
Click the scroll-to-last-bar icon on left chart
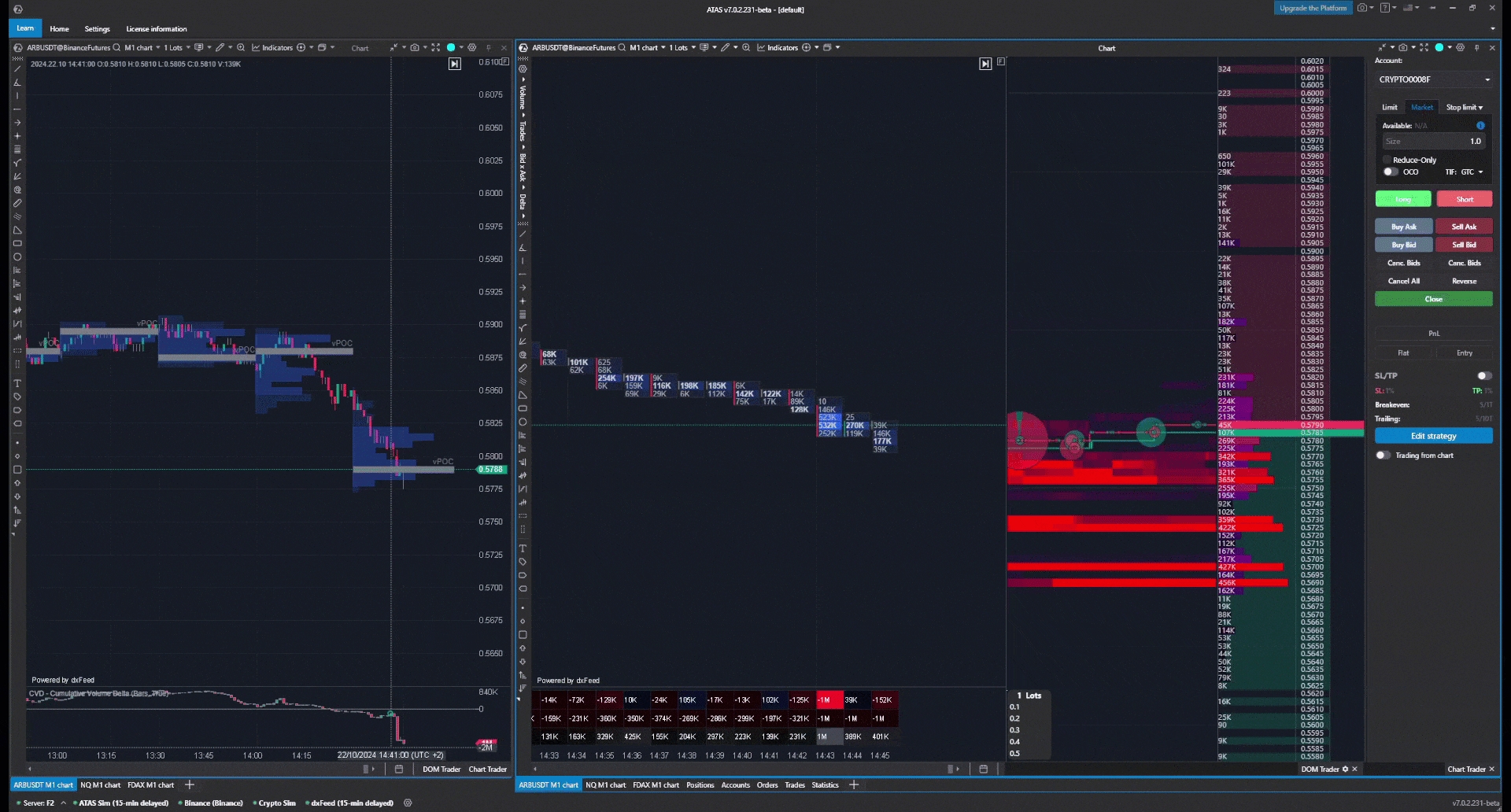point(455,65)
